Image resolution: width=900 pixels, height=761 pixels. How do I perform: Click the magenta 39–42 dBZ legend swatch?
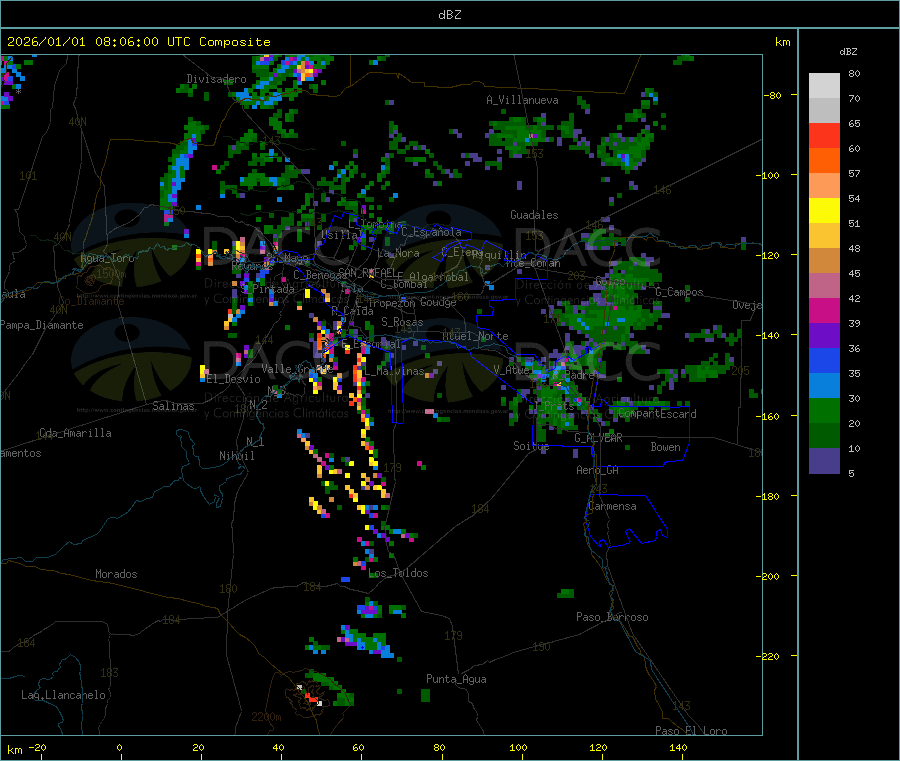pyautogui.click(x=824, y=310)
